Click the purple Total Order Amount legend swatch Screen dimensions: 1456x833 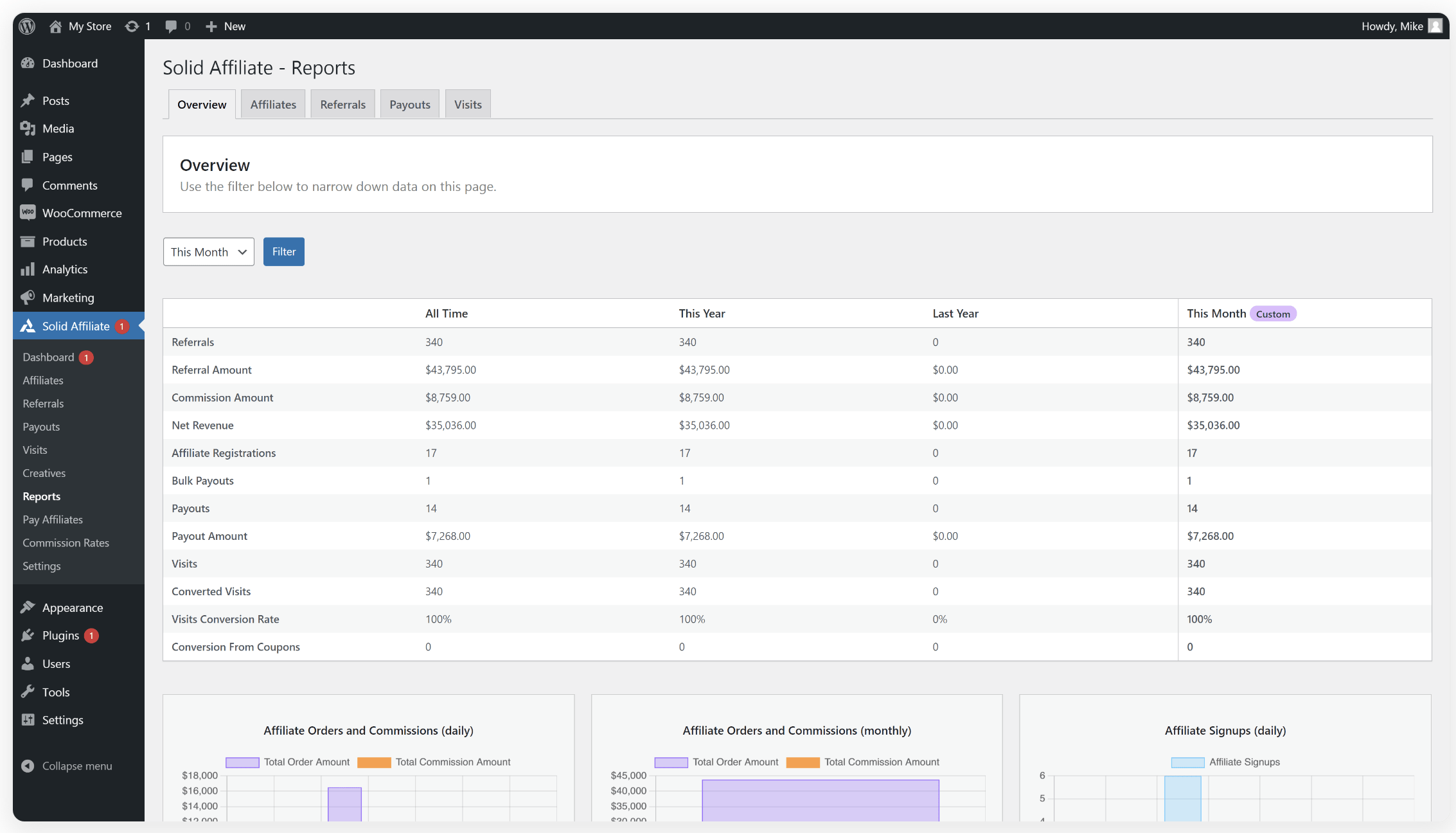pyautogui.click(x=242, y=762)
